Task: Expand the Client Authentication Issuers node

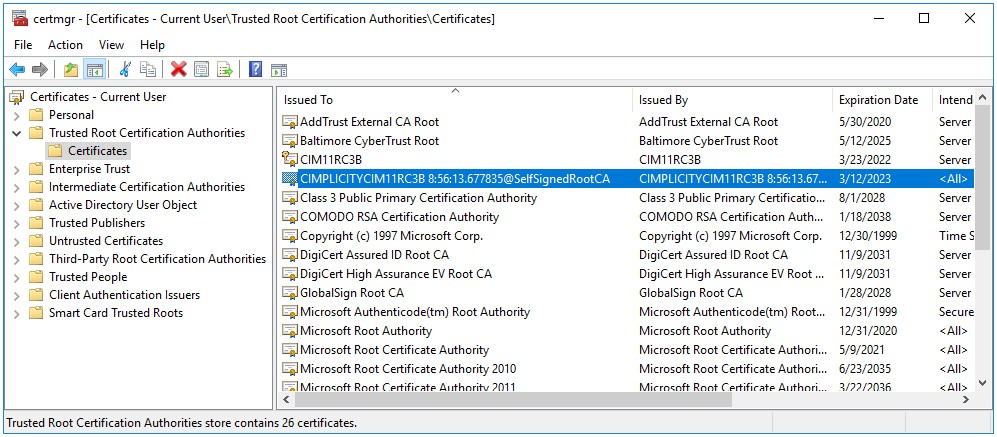Action: click(x=17, y=295)
